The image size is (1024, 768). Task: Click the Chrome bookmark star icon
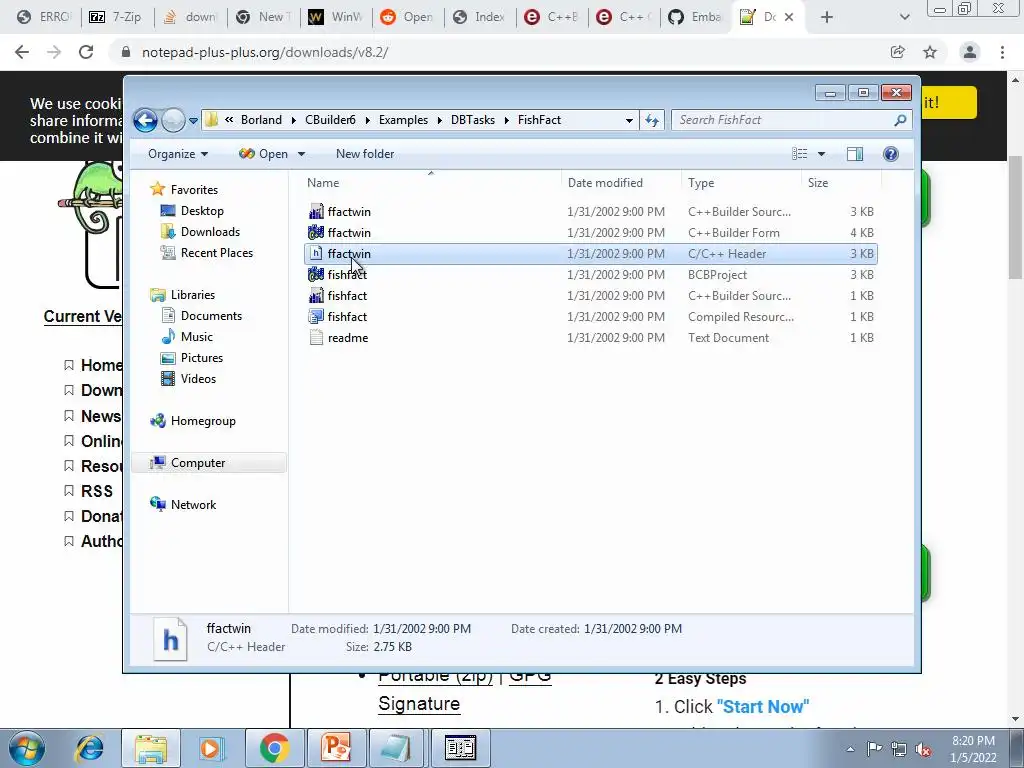tap(930, 52)
